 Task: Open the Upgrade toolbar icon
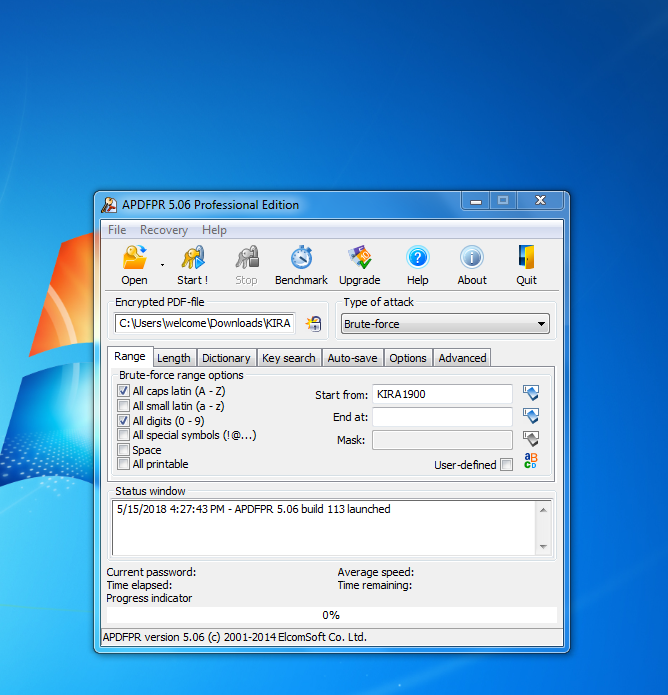tap(359, 265)
